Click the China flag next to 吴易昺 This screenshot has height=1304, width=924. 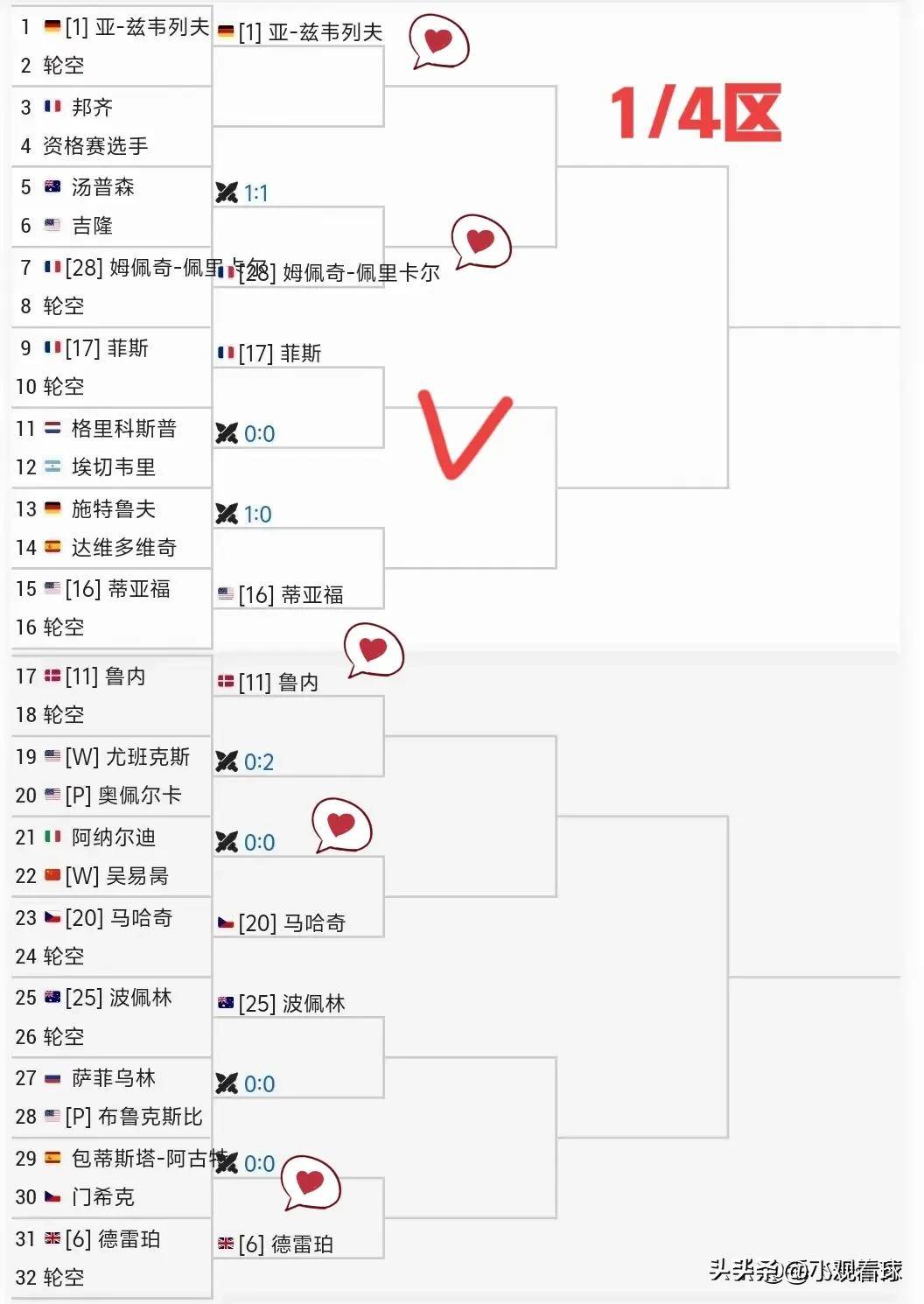click(x=52, y=875)
